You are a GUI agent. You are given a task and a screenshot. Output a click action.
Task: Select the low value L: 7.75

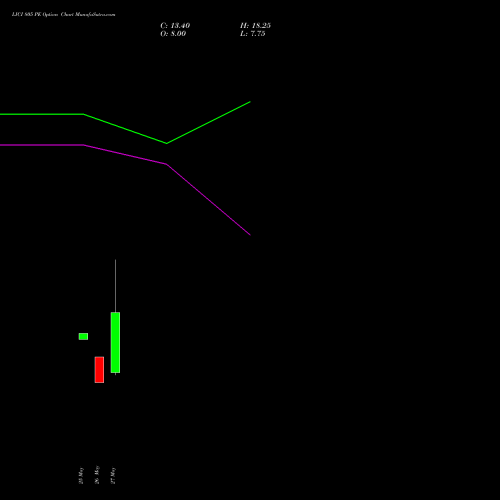pyautogui.click(x=253, y=34)
